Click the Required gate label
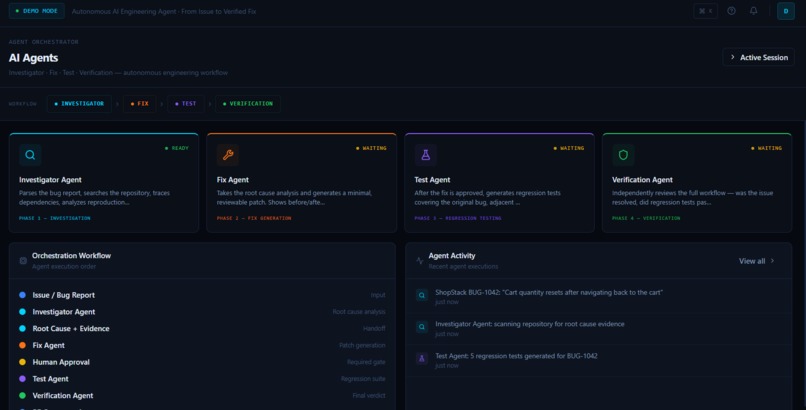 [x=366, y=362]
